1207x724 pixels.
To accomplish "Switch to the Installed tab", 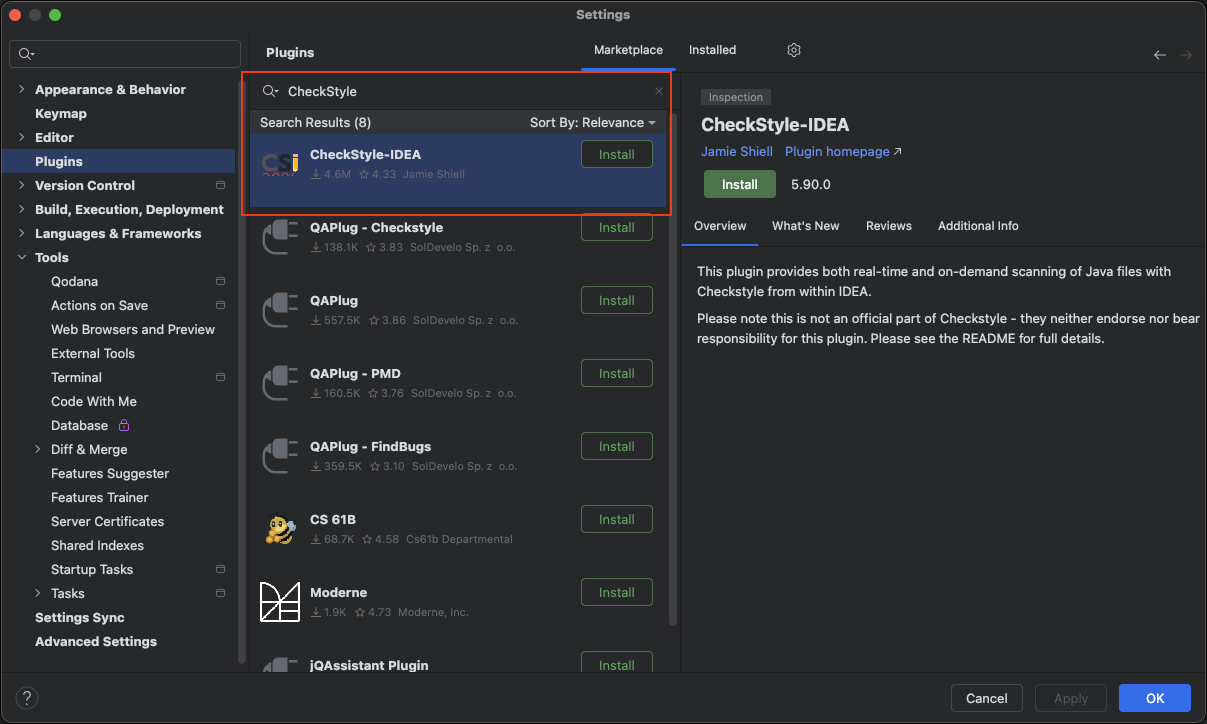I will (x=712, y=50).
